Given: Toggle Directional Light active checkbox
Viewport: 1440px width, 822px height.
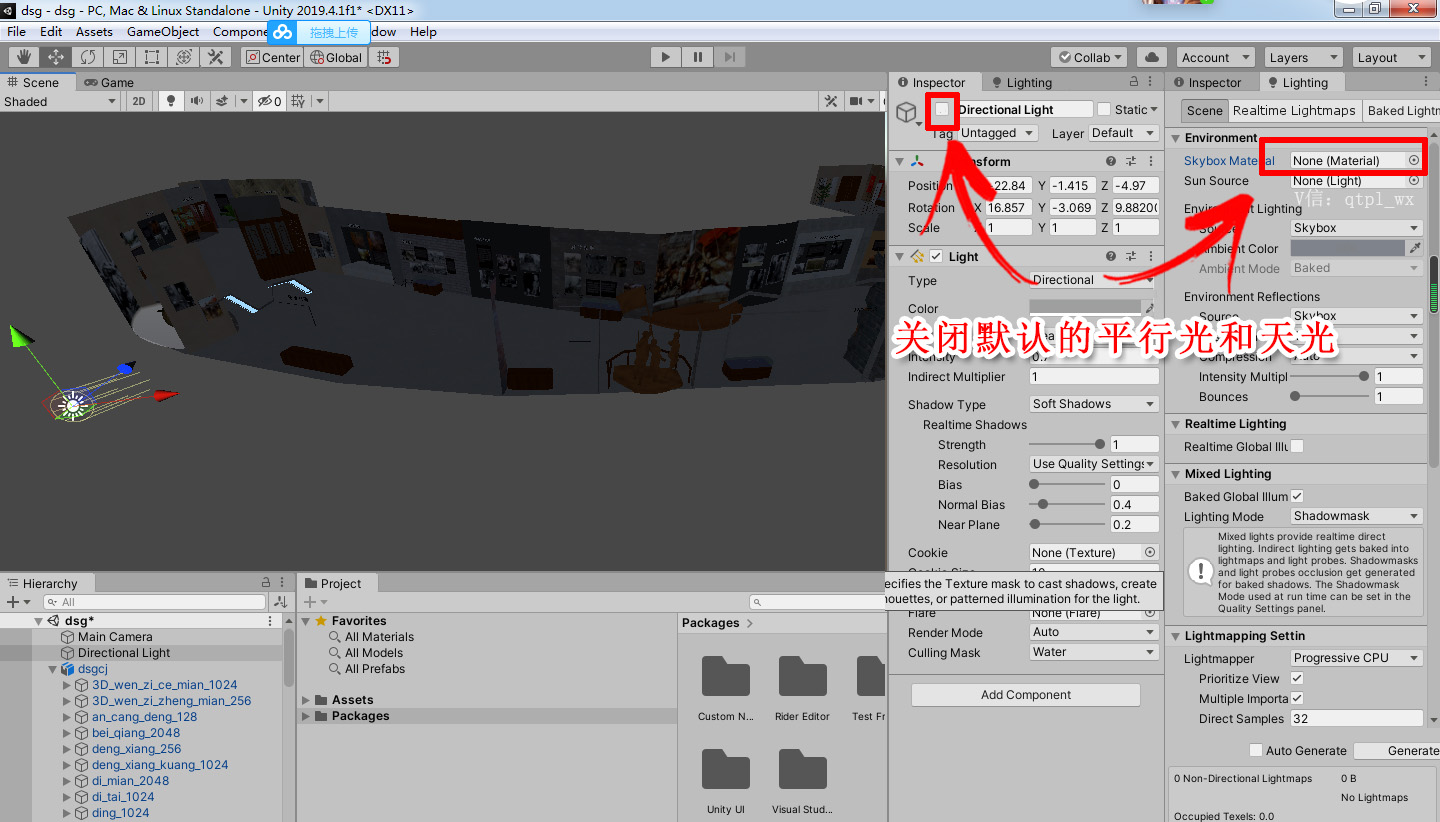Looking at the screenshot, I should pyautogui.click(x=942, y=109).
